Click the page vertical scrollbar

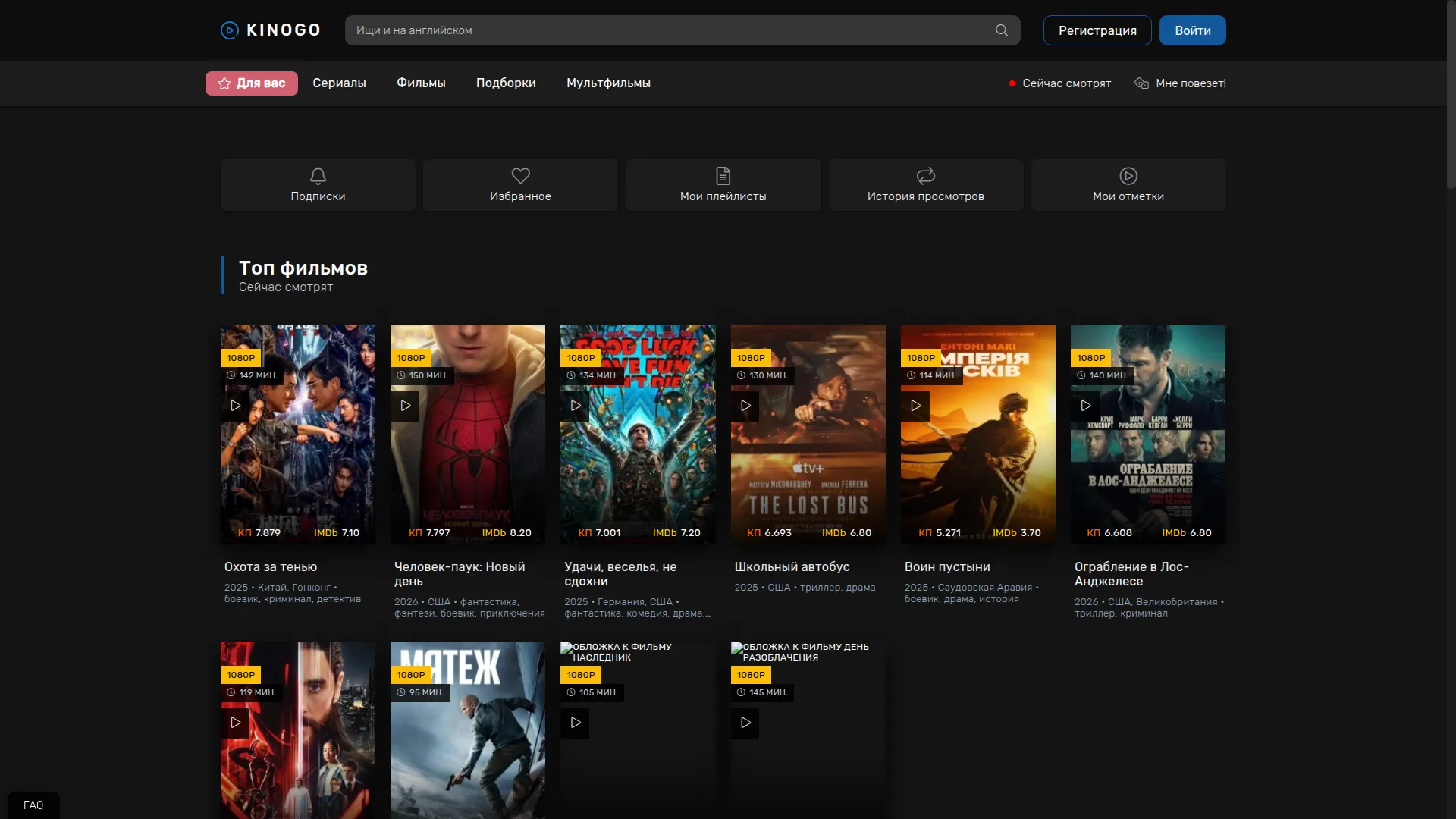pos(1451,95)
